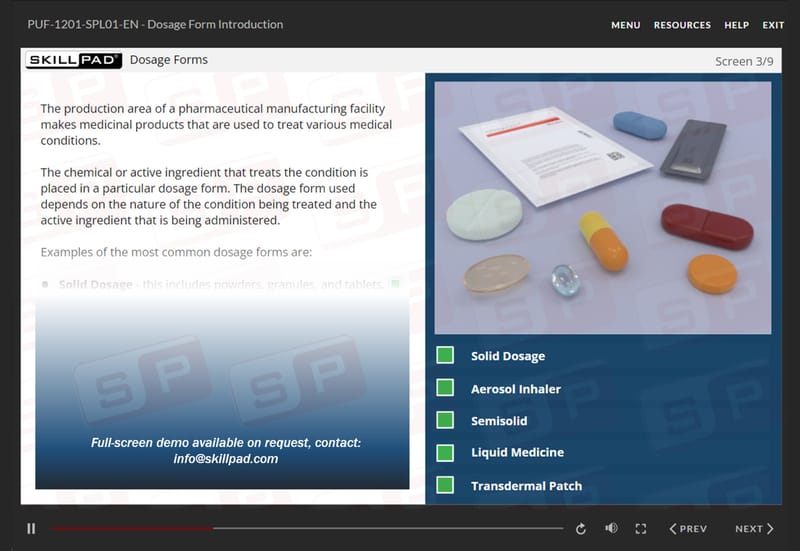Click the SkillPad logo
The height and width of the screenshot is (551, 800).
pyautogui.click(x=74, y=60)
